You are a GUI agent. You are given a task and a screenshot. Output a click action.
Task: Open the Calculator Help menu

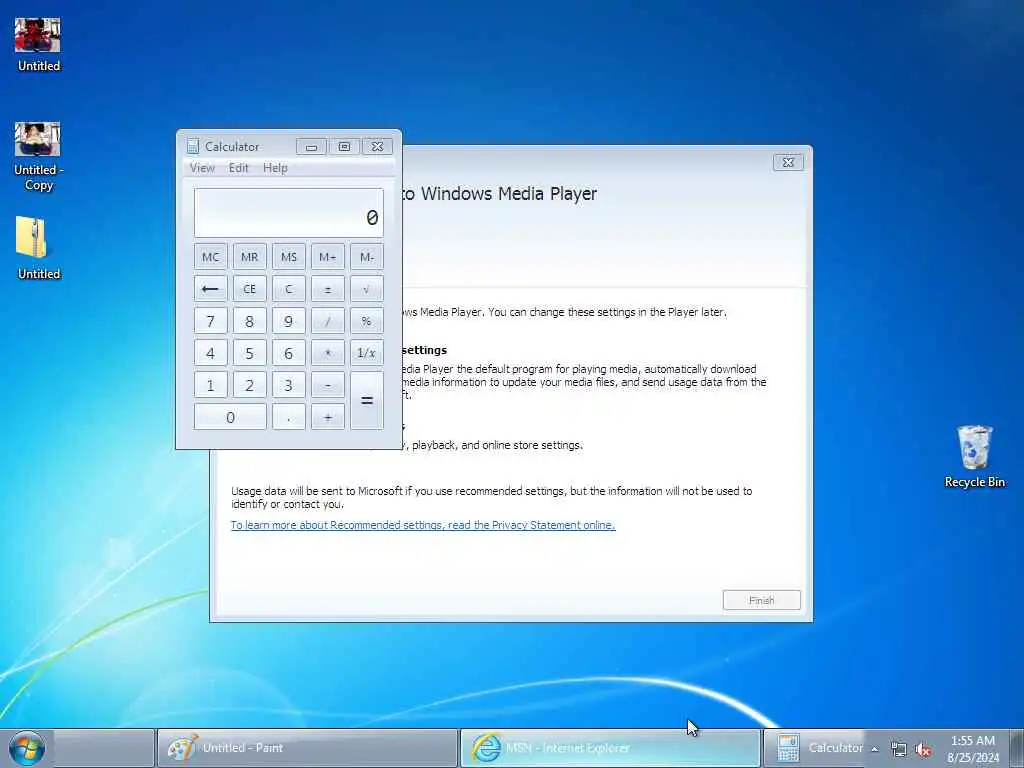[275, 168]
